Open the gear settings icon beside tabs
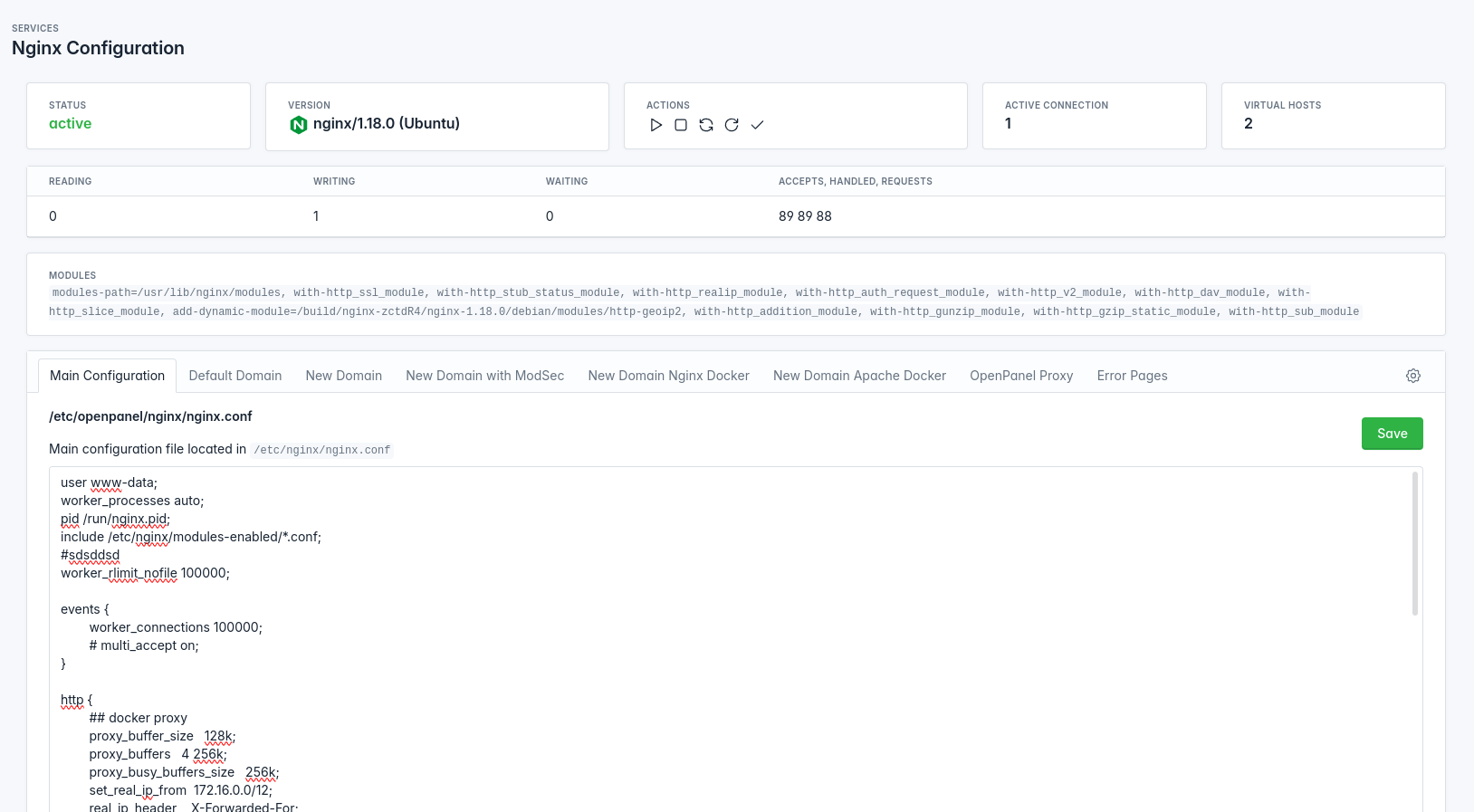1474x812 pixels. (1412, 376)
